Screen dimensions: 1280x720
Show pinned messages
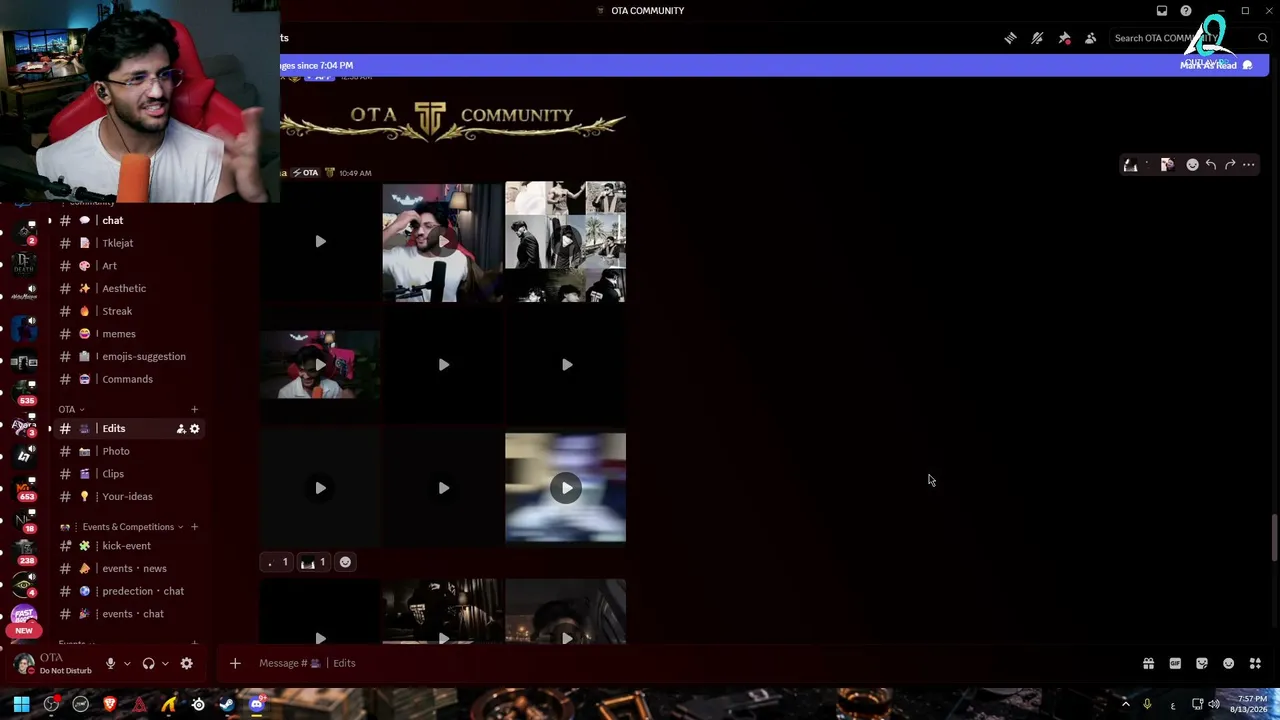click(1064, 38)
